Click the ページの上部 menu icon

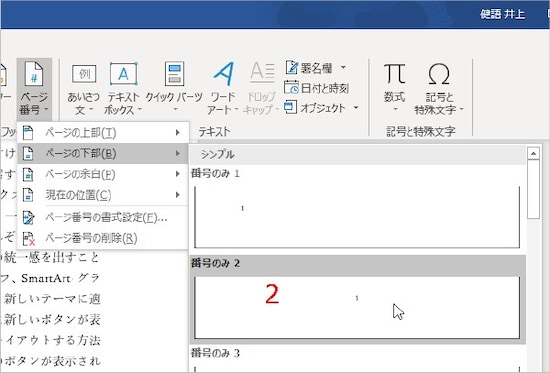[x=28, y=133]
